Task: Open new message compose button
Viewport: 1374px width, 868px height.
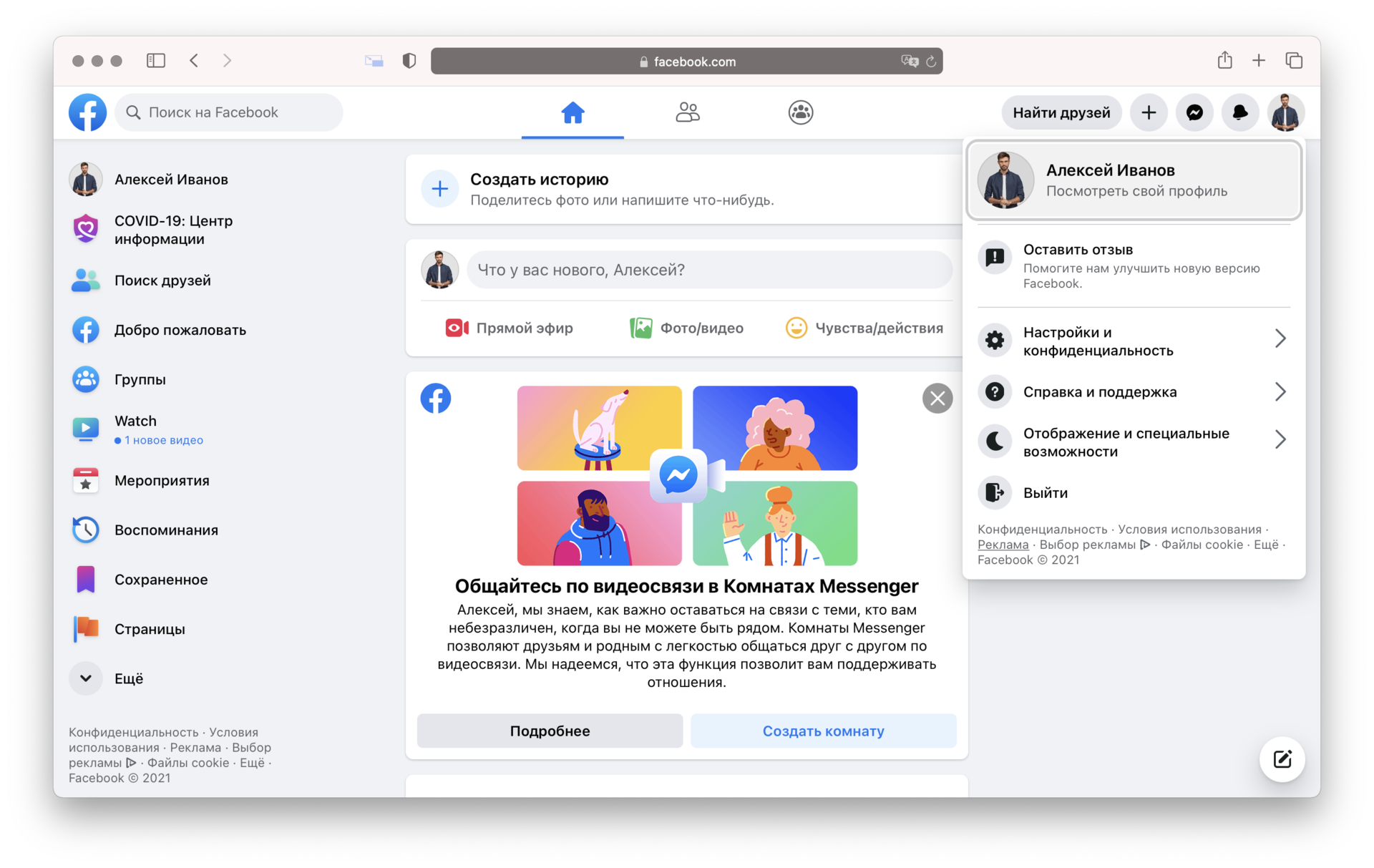Action: 1282,759
